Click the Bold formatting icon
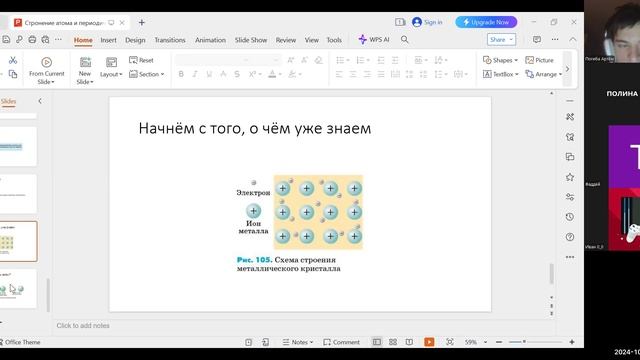640x360 pixels. 181,74
